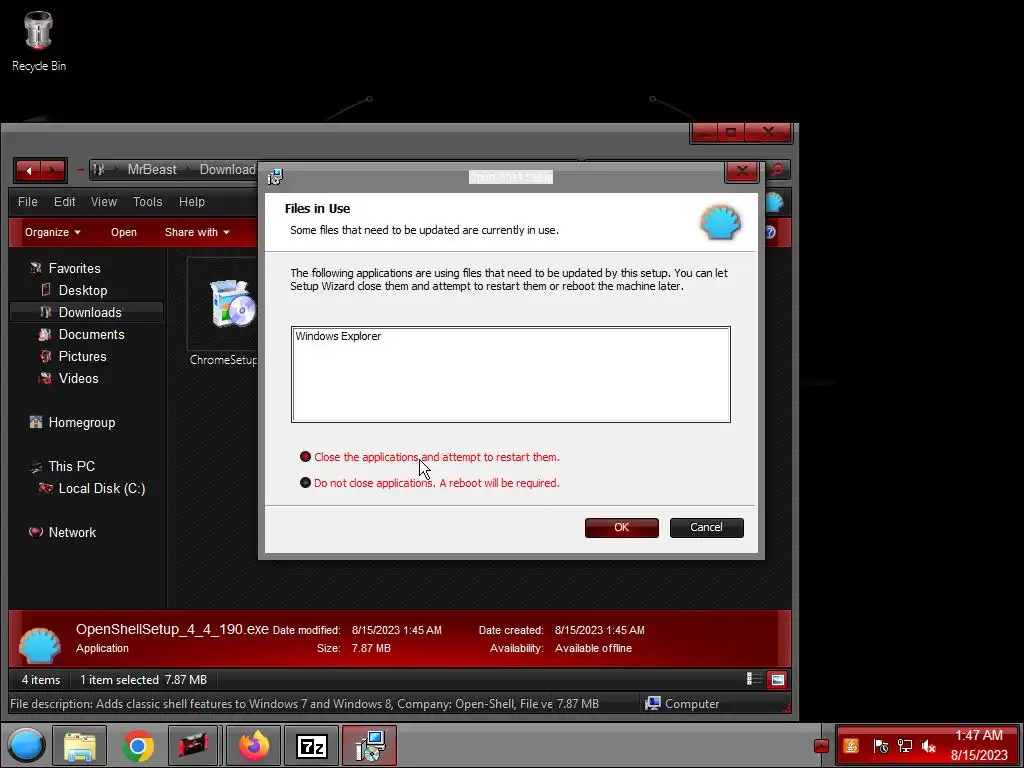This screenshot has width=1024, height=768.
Task: Select This PC in navigation pane
Action: click(x=72, y=466)
